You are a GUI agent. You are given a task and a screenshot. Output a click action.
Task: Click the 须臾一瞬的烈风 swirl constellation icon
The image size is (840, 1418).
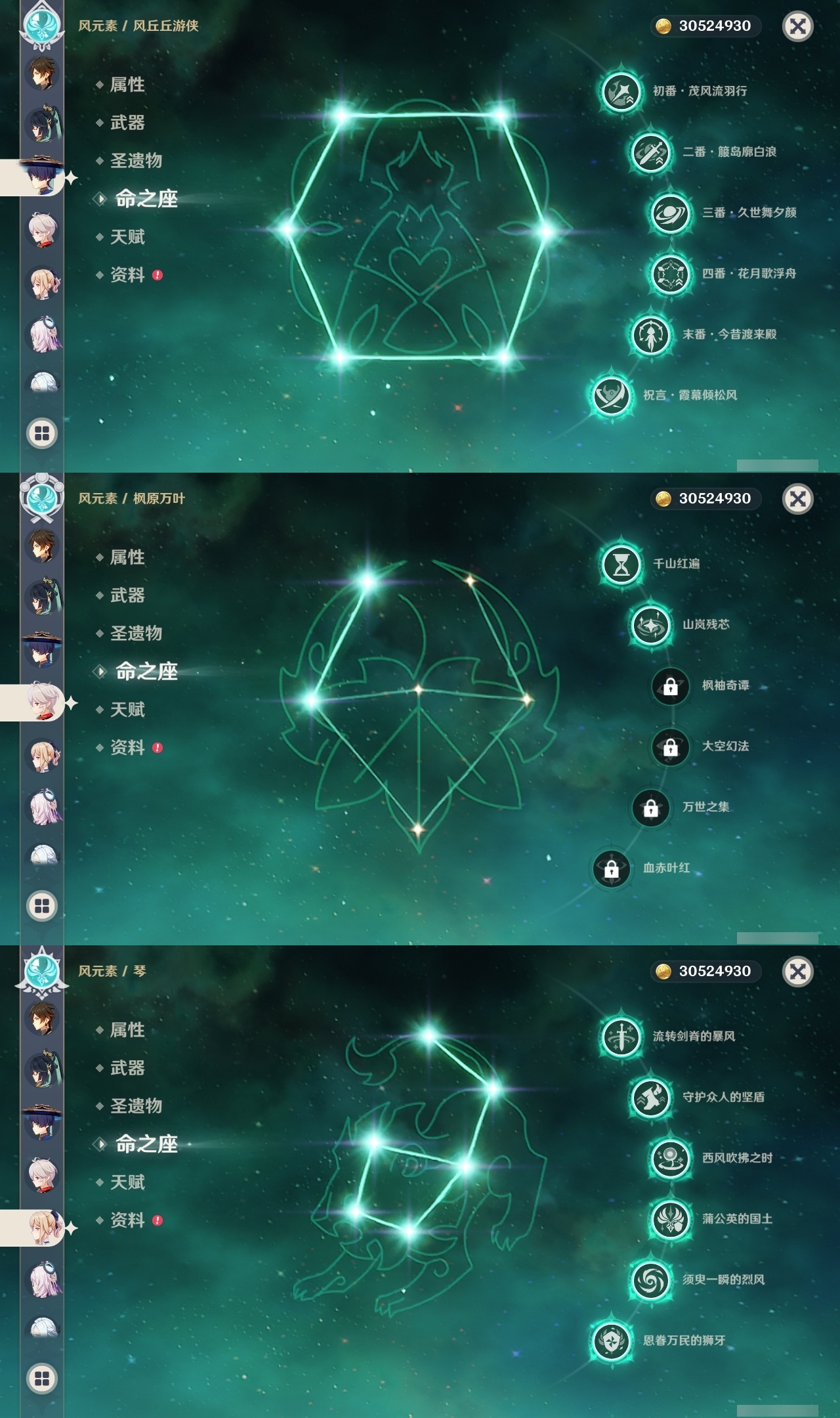(x=650, y=1279)
